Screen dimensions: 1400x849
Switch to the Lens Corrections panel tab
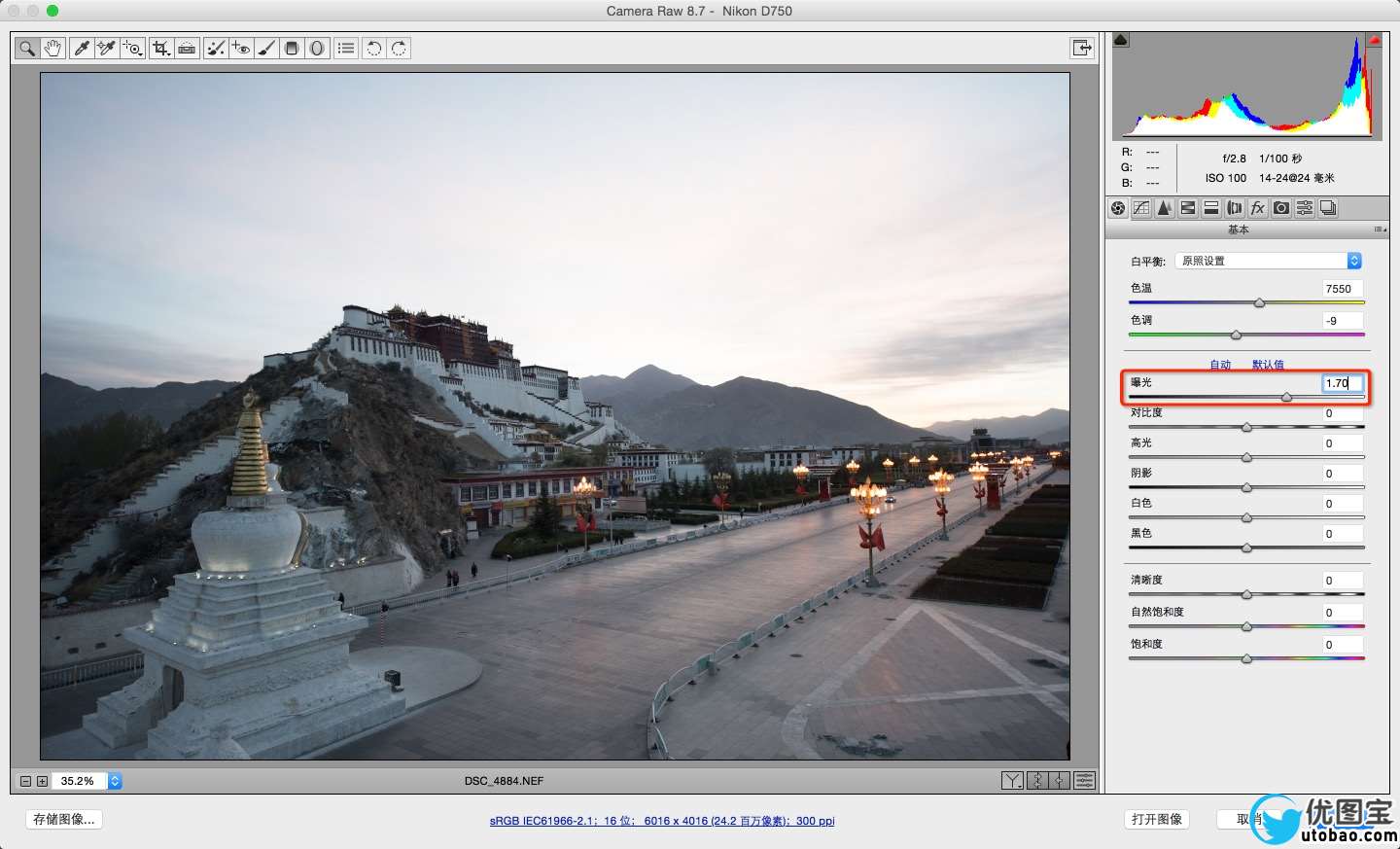[x=1235, y=207]
